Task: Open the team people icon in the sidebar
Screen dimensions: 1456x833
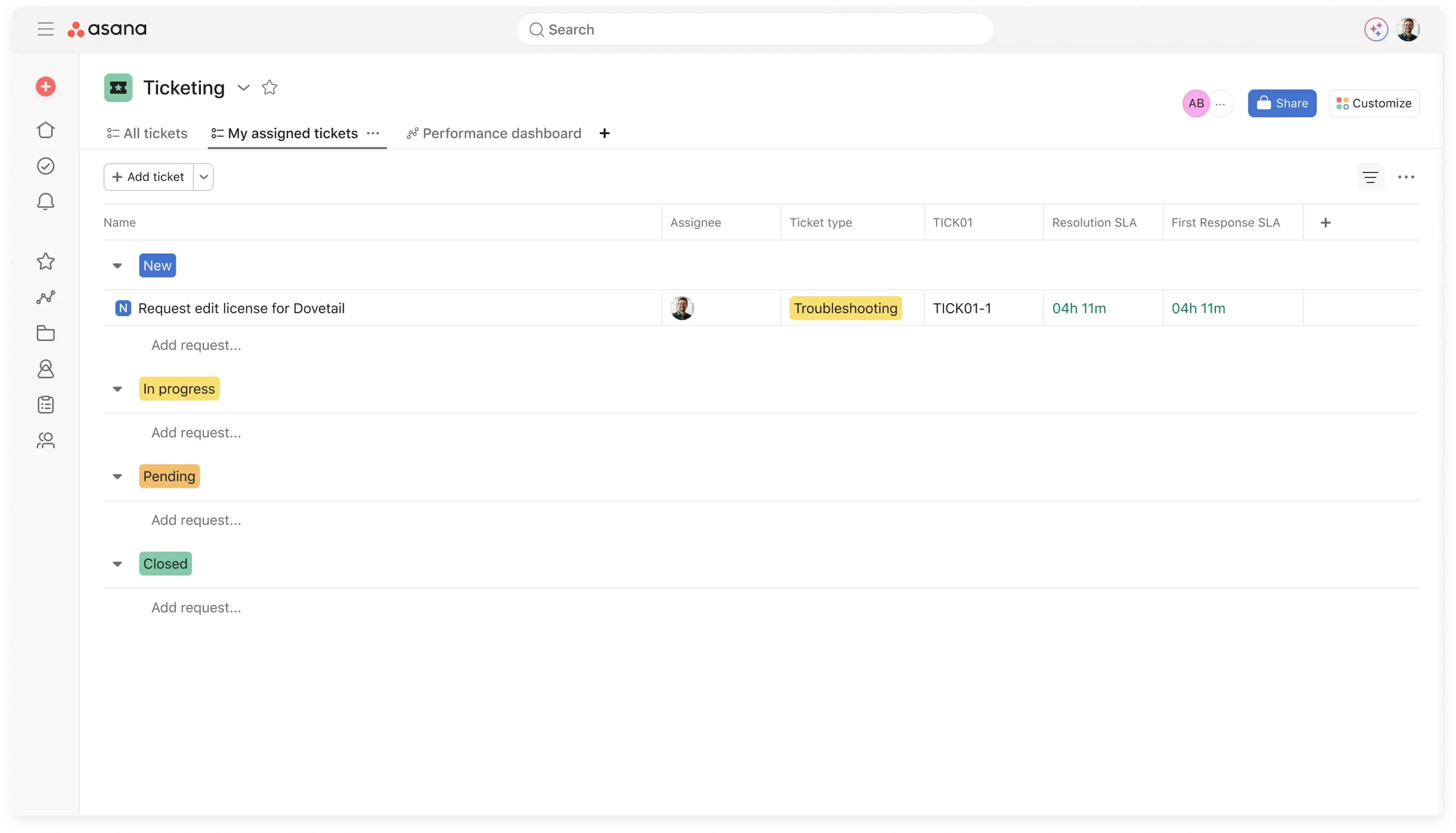Action: coord(45,440)
